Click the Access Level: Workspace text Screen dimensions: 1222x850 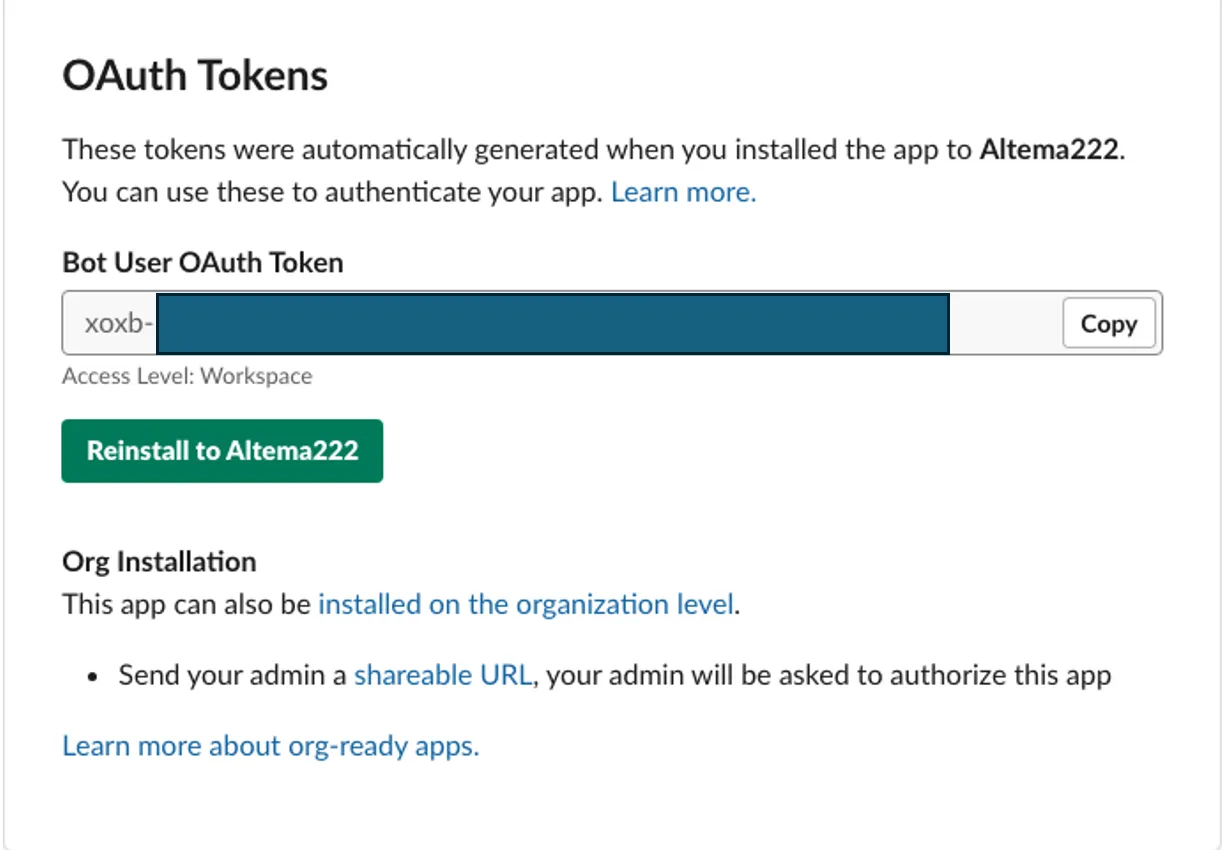click(x=187, y=376)
